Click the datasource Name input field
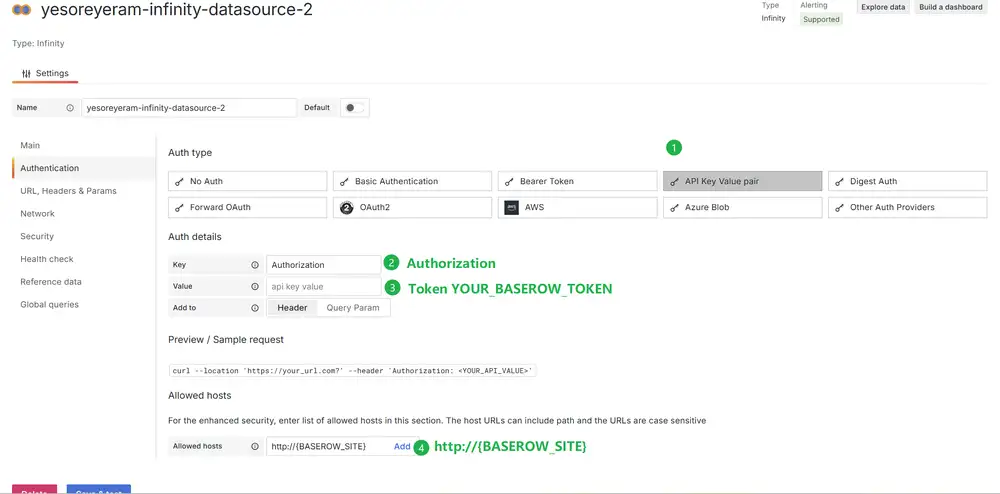This screenshot has width=1000, height=494. [x=189, y=108]
